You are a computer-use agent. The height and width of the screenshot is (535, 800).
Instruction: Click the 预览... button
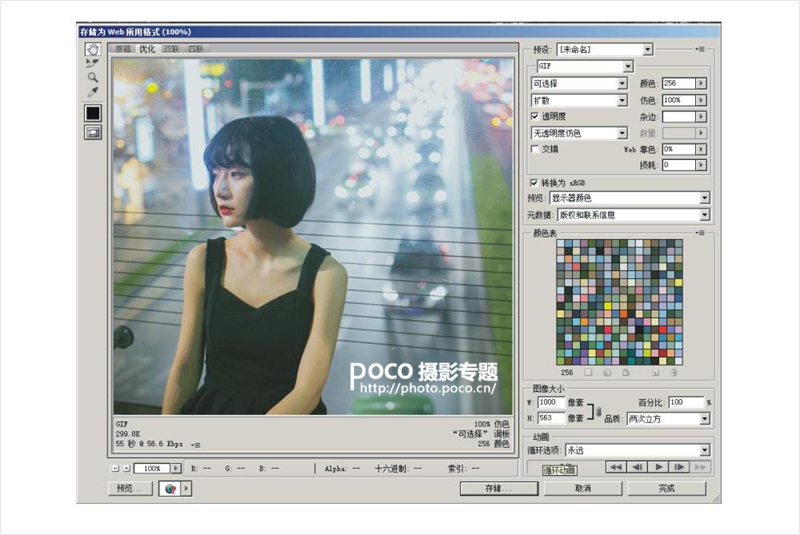click(x=131, y=489)
